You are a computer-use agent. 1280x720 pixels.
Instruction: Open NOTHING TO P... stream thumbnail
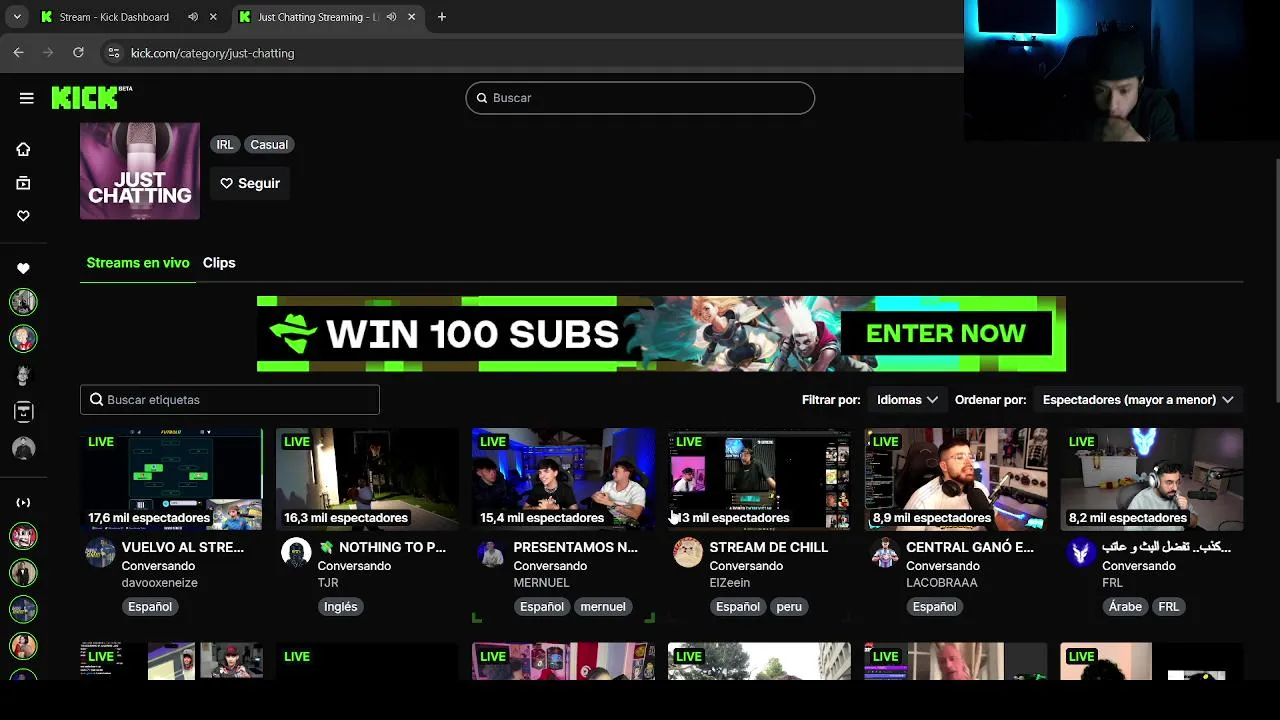367,479
